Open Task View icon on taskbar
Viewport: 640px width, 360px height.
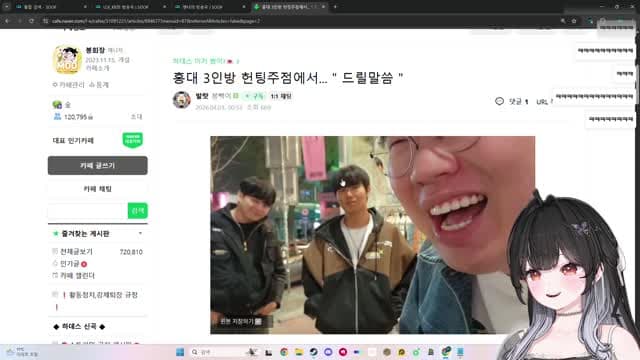click(268, 352)
